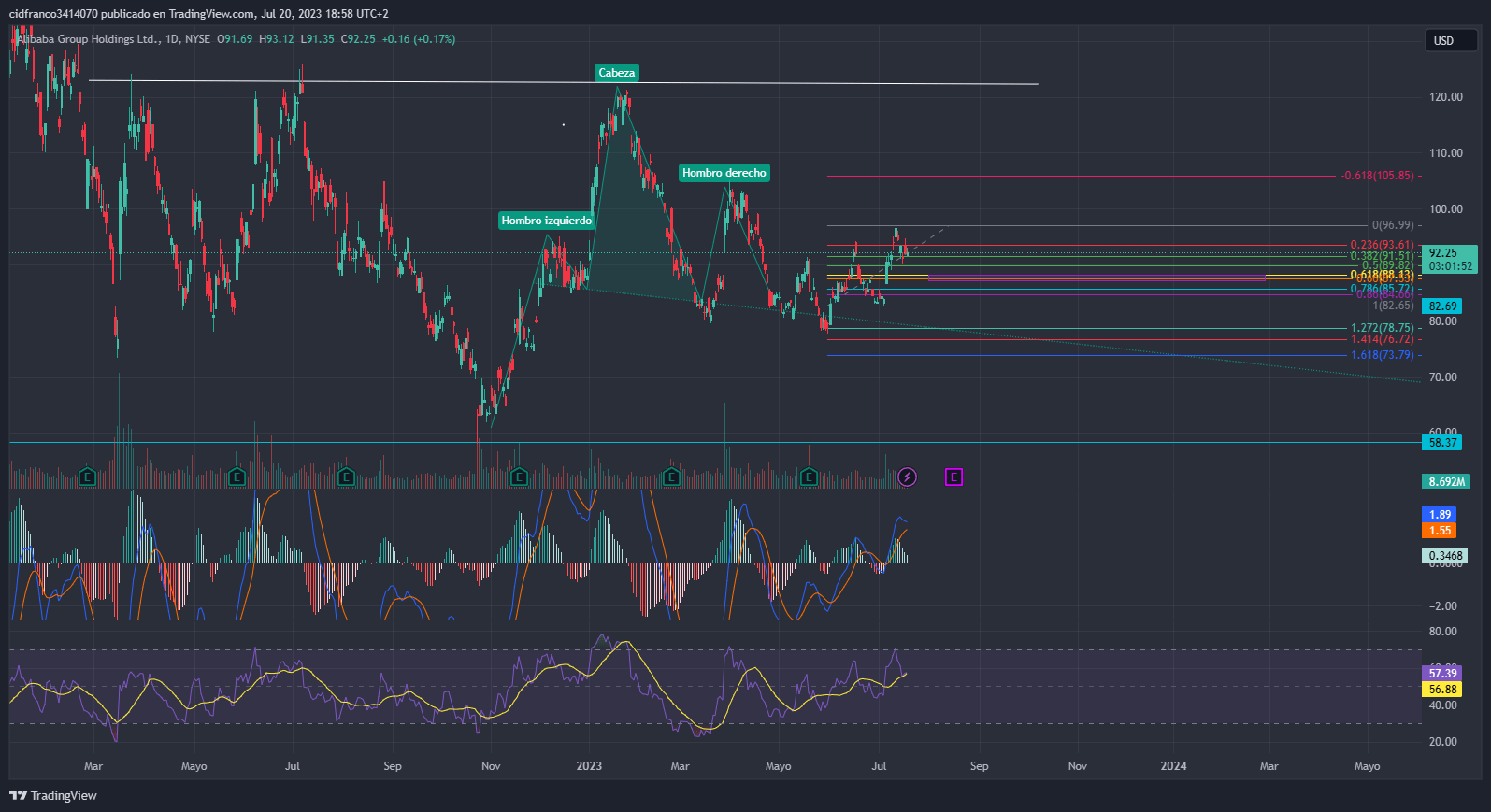Viewport: 1491px width, 812px height.
Task: Select the -0.618(105.85) Fibonacci level label
Action: click(1379, 176)
